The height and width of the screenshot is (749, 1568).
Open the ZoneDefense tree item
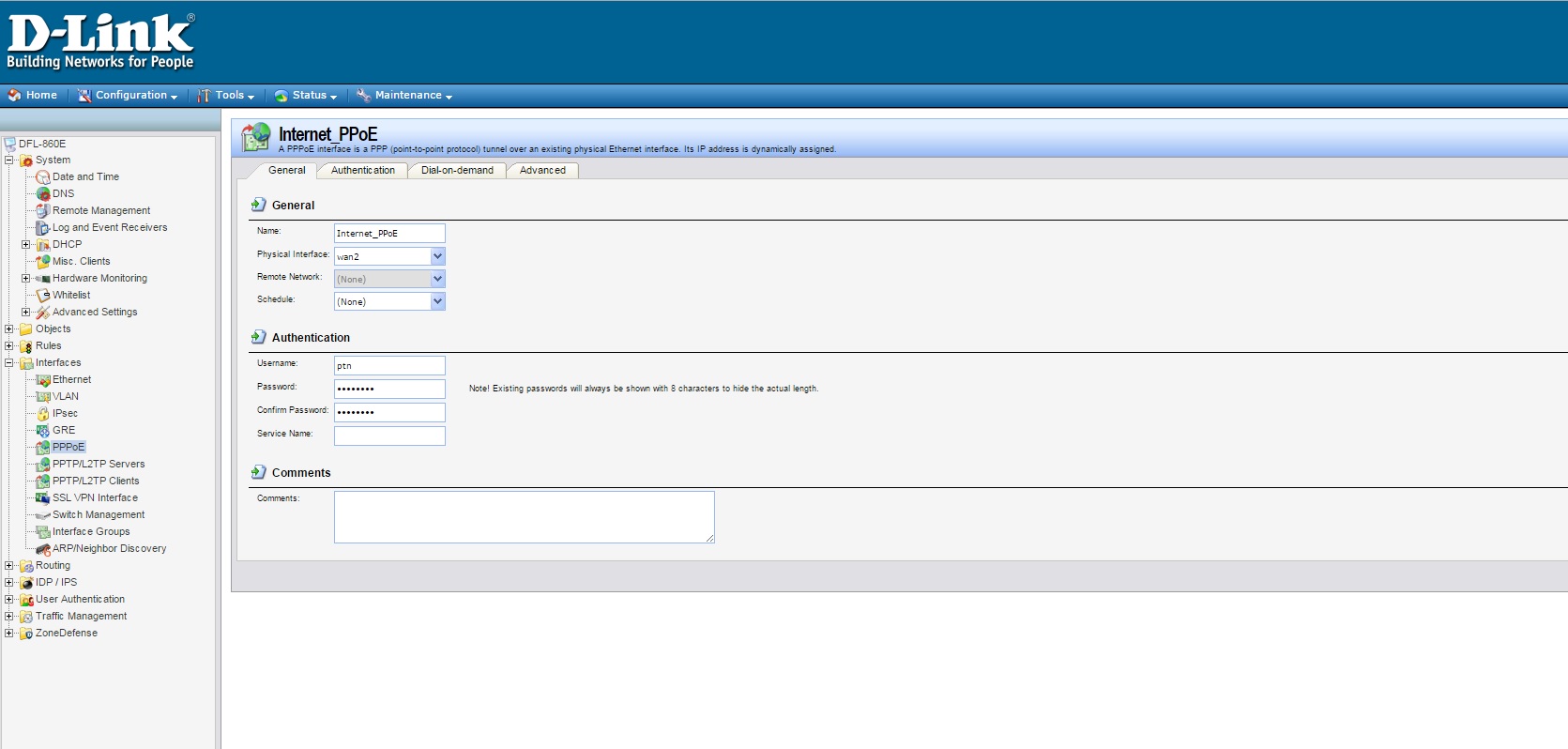pyautogui.click(x=67, y=634)
